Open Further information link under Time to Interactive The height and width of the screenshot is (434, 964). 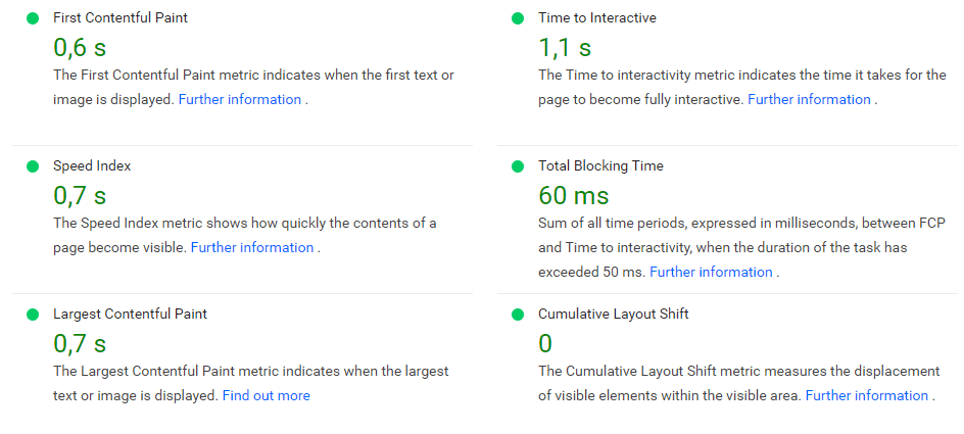[x=809, y=99]
